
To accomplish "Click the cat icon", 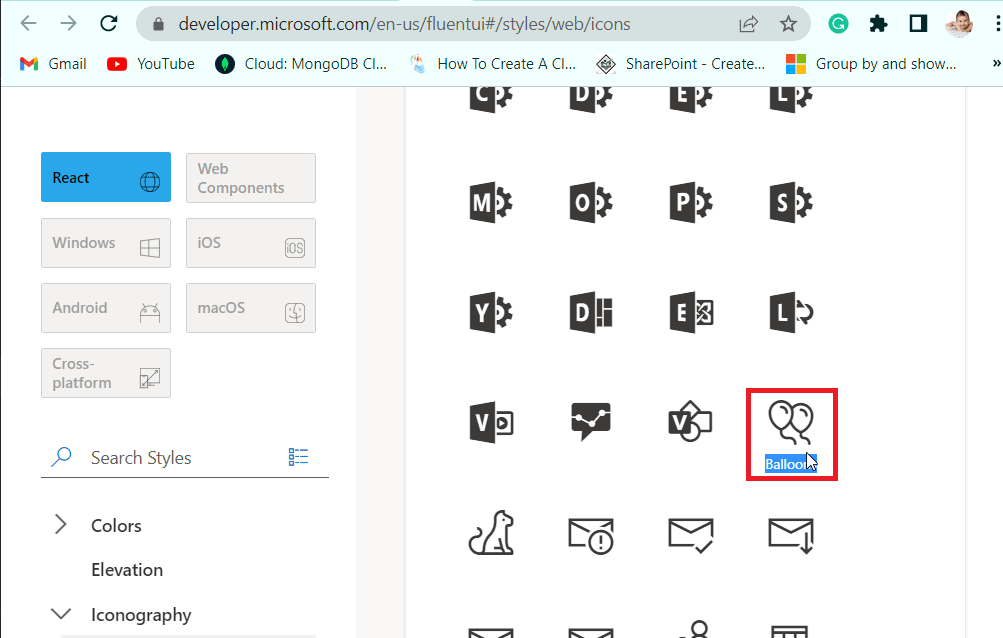I will [491, 532].
